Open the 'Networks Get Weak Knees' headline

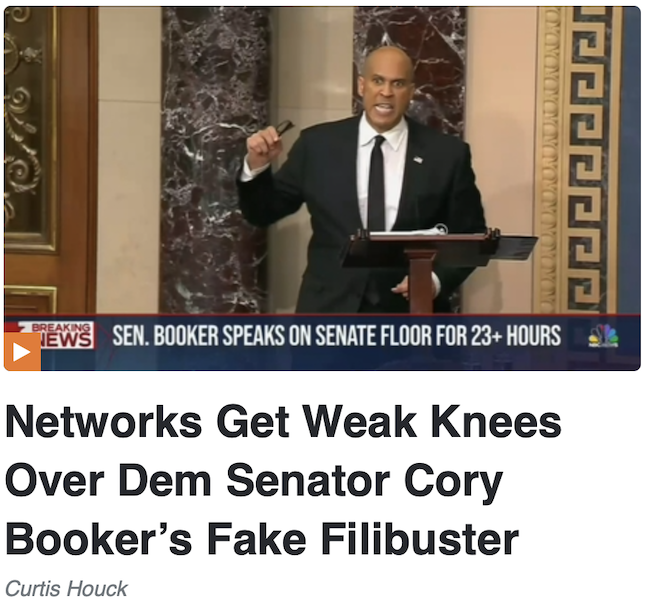pyautogui.click(x=283, y=480)
